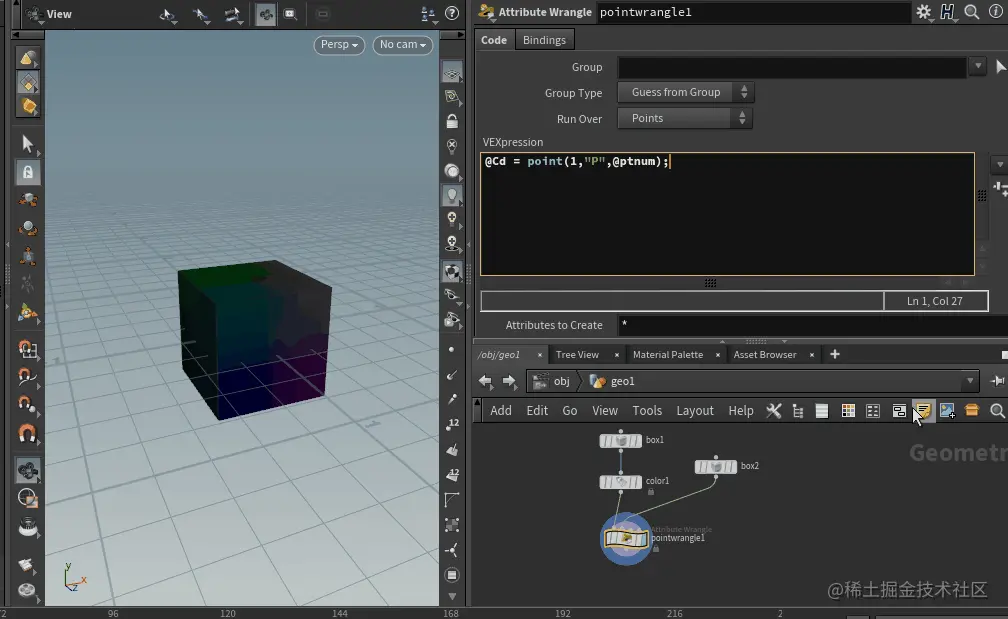
Task: Click the node info icon in parameter header
Action: coord(995,12)
